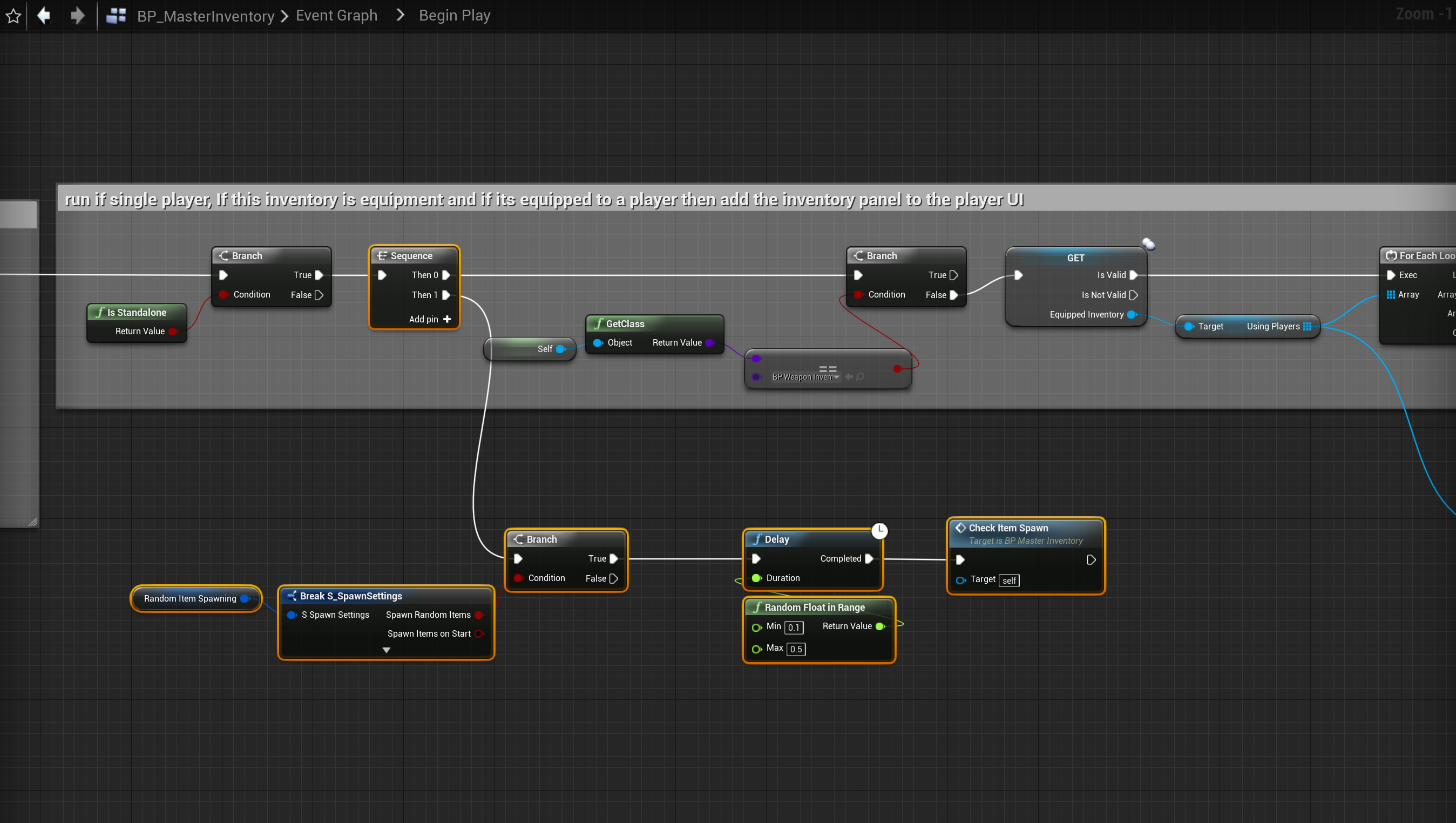Screen dimensions: 1456x823
Task: Click the clock icon on the Delay node
Action: pyautogui.click(x=879, y=530)
